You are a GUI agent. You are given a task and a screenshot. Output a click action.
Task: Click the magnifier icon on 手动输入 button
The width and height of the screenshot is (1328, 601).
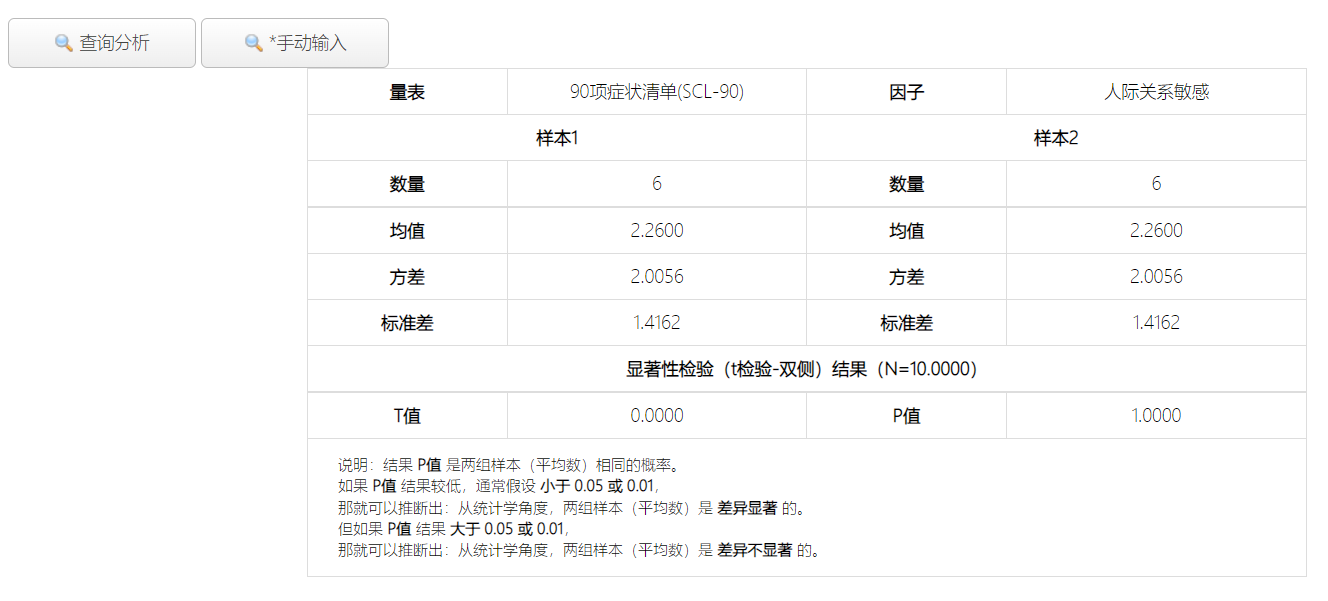pos(254,43)
